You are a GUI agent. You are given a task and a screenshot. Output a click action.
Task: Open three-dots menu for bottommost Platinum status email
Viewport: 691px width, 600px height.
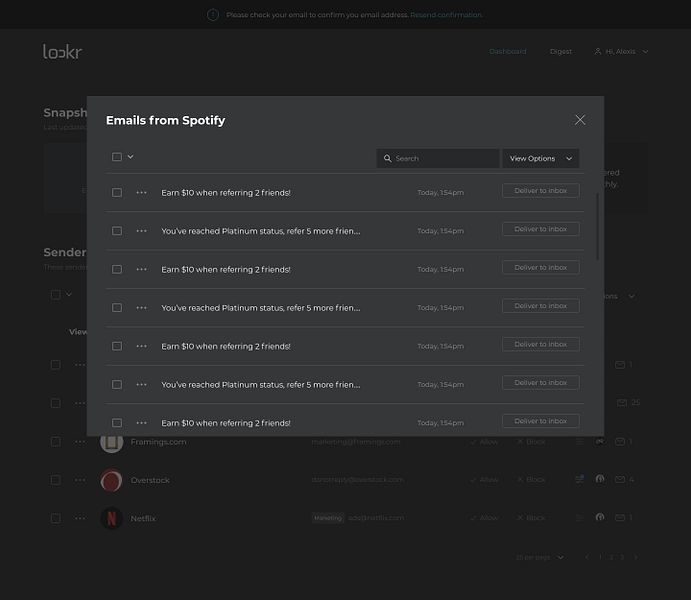(x=141, y=385)
